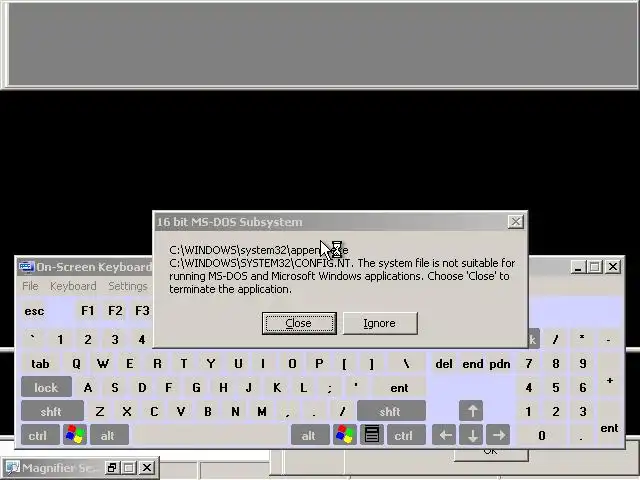Image resolution: width=640 pixels, height=480 pixels.
Task: Toggle the left alt key
Action: (109, 435)
